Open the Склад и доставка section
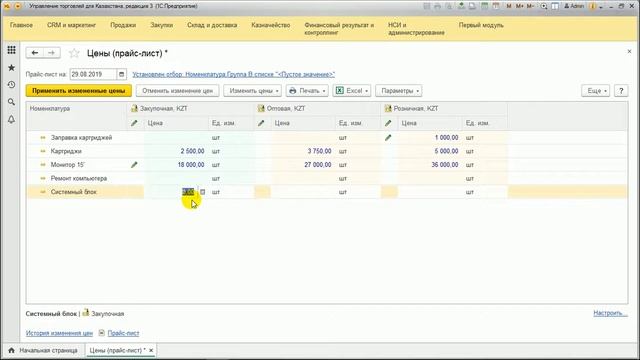This screenshot has height=360, width=640. click(212, 25)
